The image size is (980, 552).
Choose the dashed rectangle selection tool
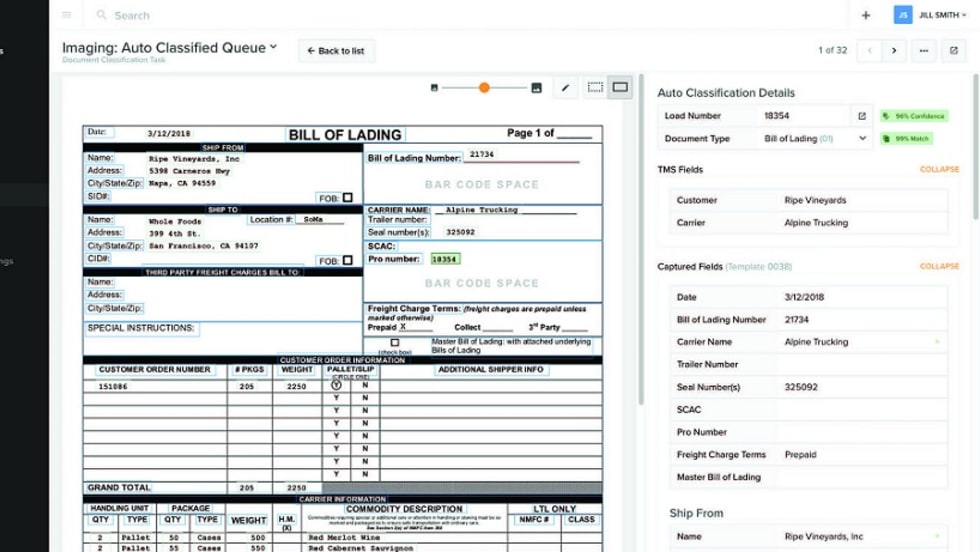(595, 88)
